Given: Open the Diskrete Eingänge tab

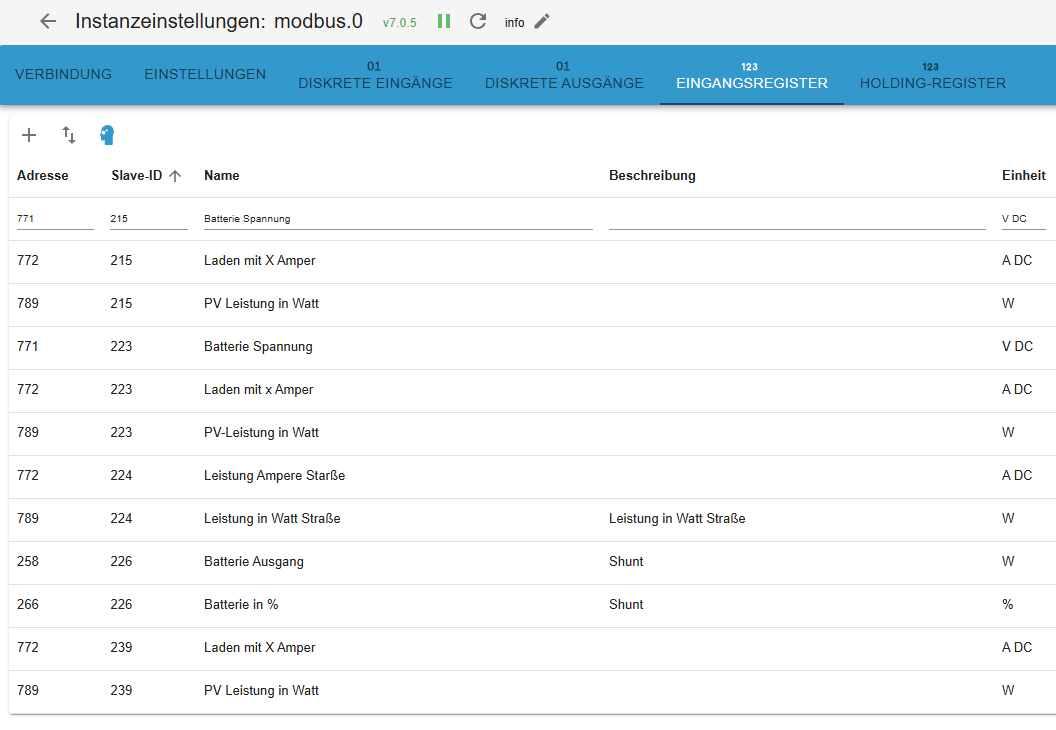Looking at the screenshot, I should (x=375, y=76).
